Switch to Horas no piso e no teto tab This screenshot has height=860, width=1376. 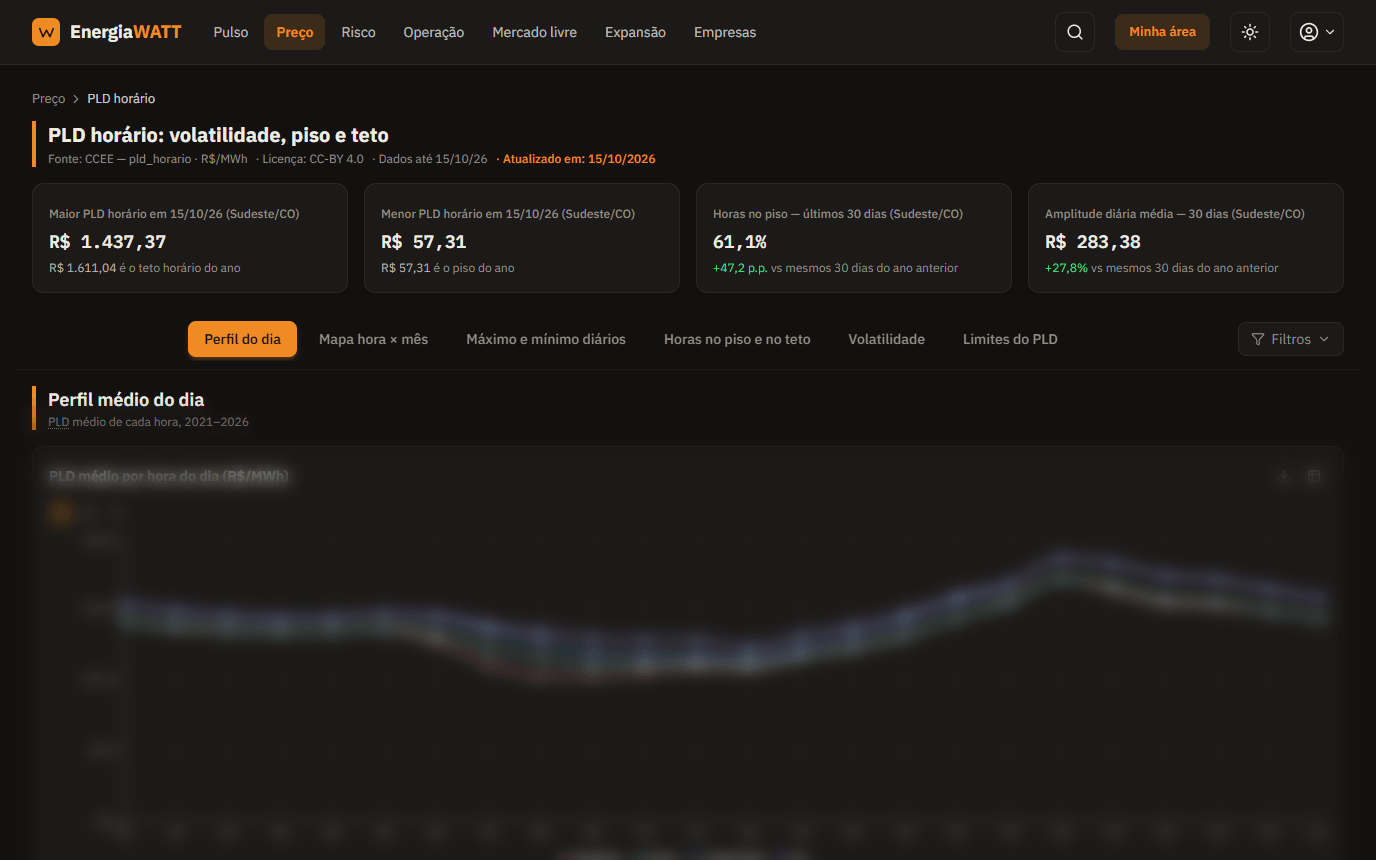tap(737, 339)
